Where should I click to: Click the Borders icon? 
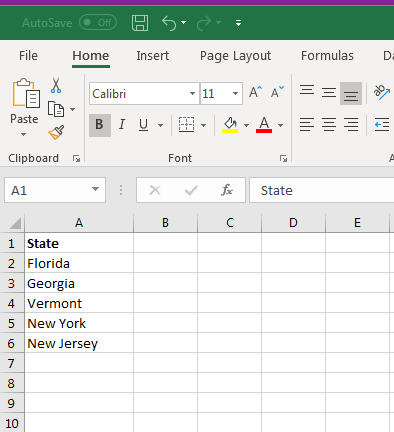pyautogui.click(x=186, y=125)
